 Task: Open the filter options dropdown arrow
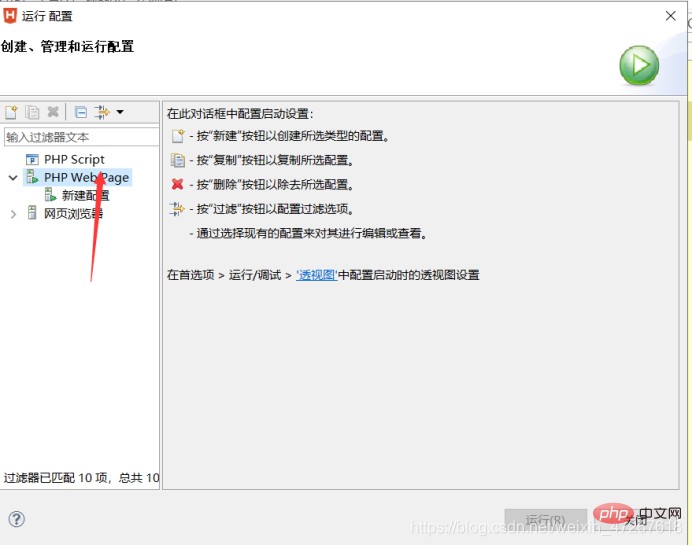120,112
